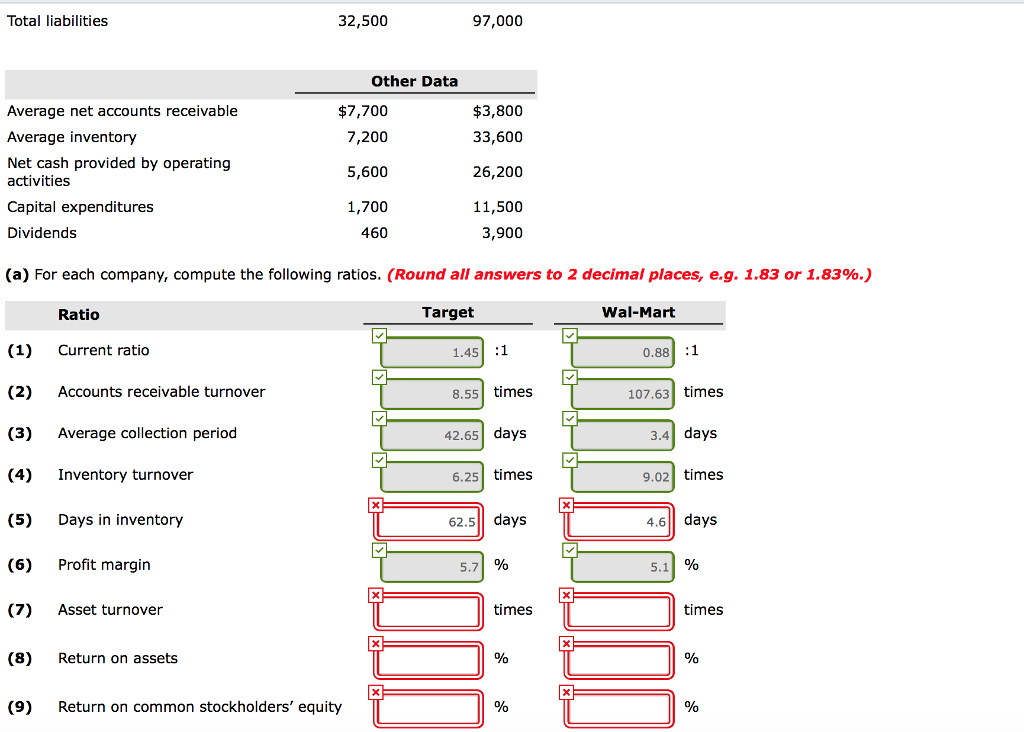This screenshot has width=1024, height=732.
Task: Select the days in inventory value 62.5
Action: tap(428, 521)
